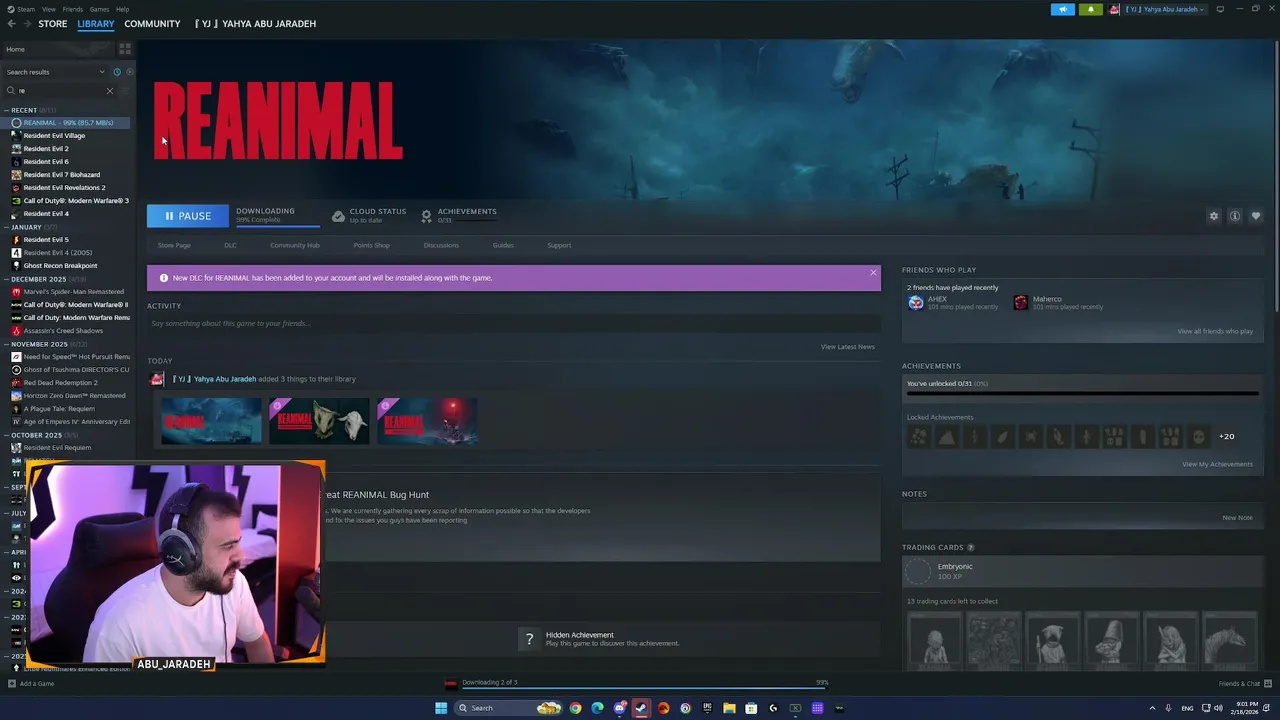Open the Search results dropdown

55,72
